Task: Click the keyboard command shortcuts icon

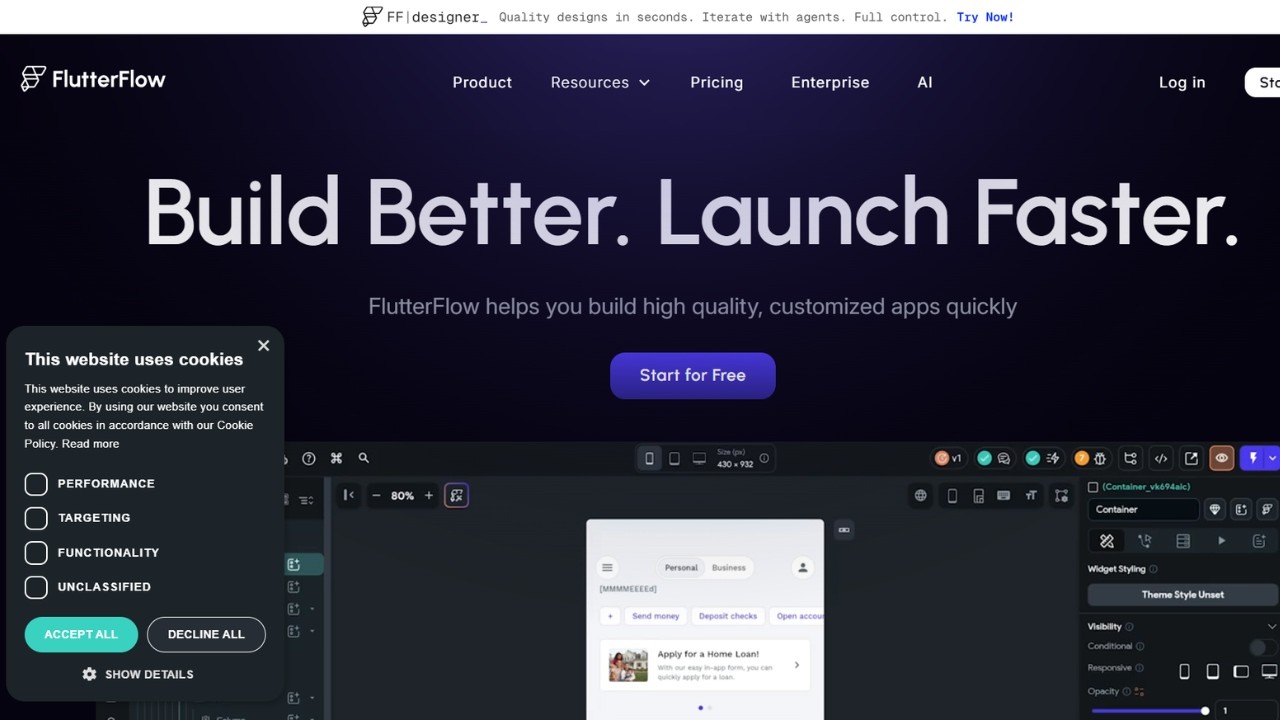Action: (x=336, y=458)
